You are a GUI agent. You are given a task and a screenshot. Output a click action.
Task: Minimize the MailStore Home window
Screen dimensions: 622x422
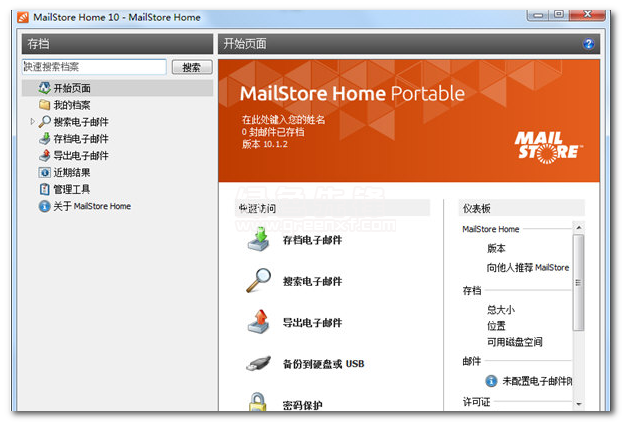point(538,15)
